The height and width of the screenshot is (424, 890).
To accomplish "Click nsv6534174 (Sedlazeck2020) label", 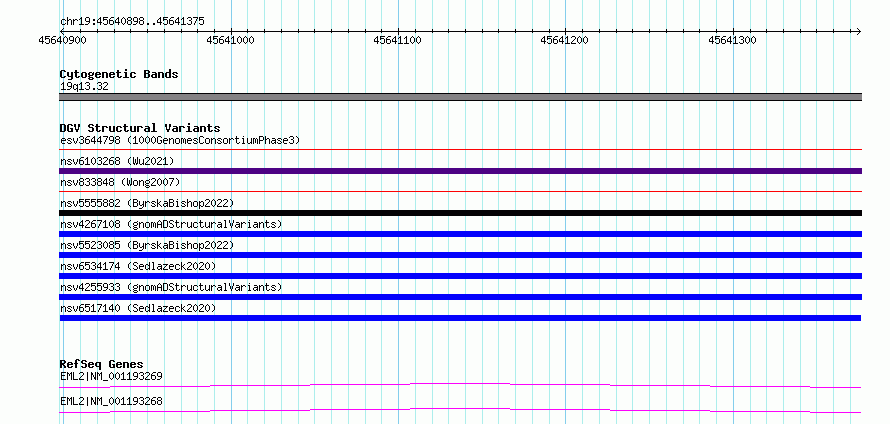I will tap(138, 266).
